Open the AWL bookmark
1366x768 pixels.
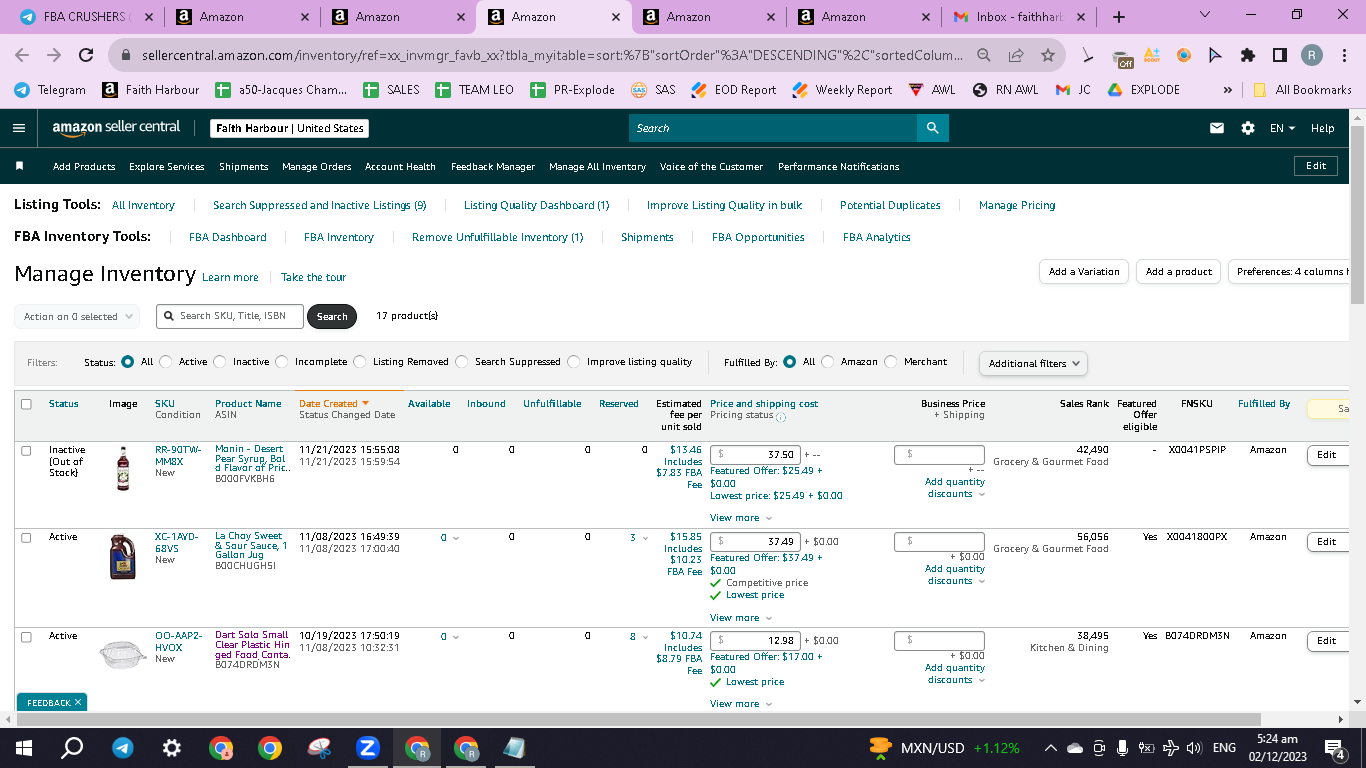point(931,90)
